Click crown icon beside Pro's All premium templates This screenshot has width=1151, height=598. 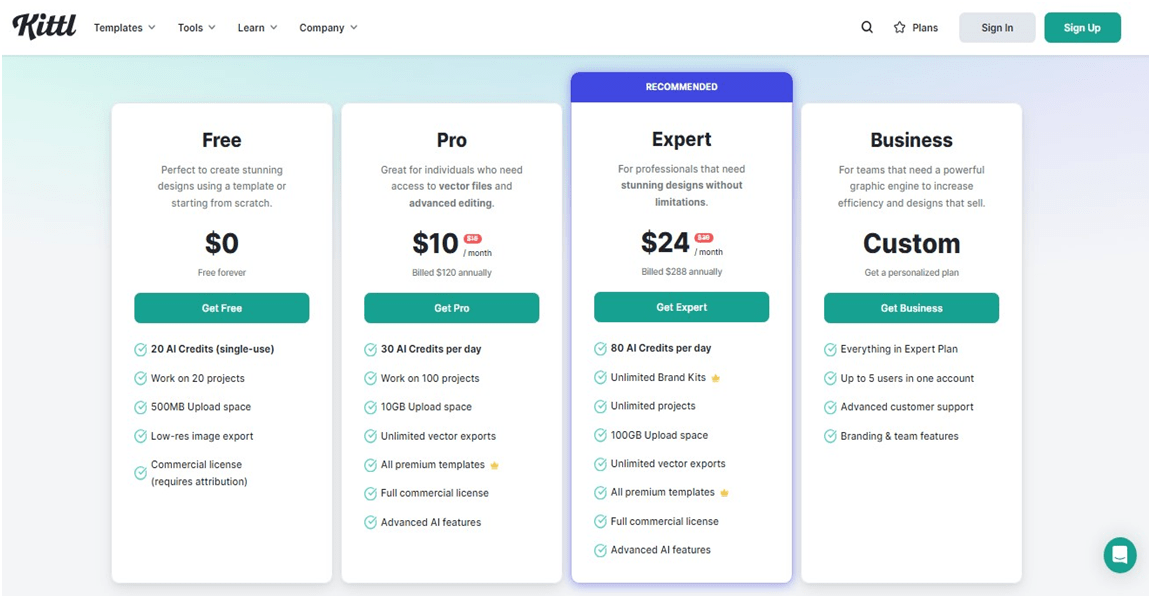(x=494, y=465)
